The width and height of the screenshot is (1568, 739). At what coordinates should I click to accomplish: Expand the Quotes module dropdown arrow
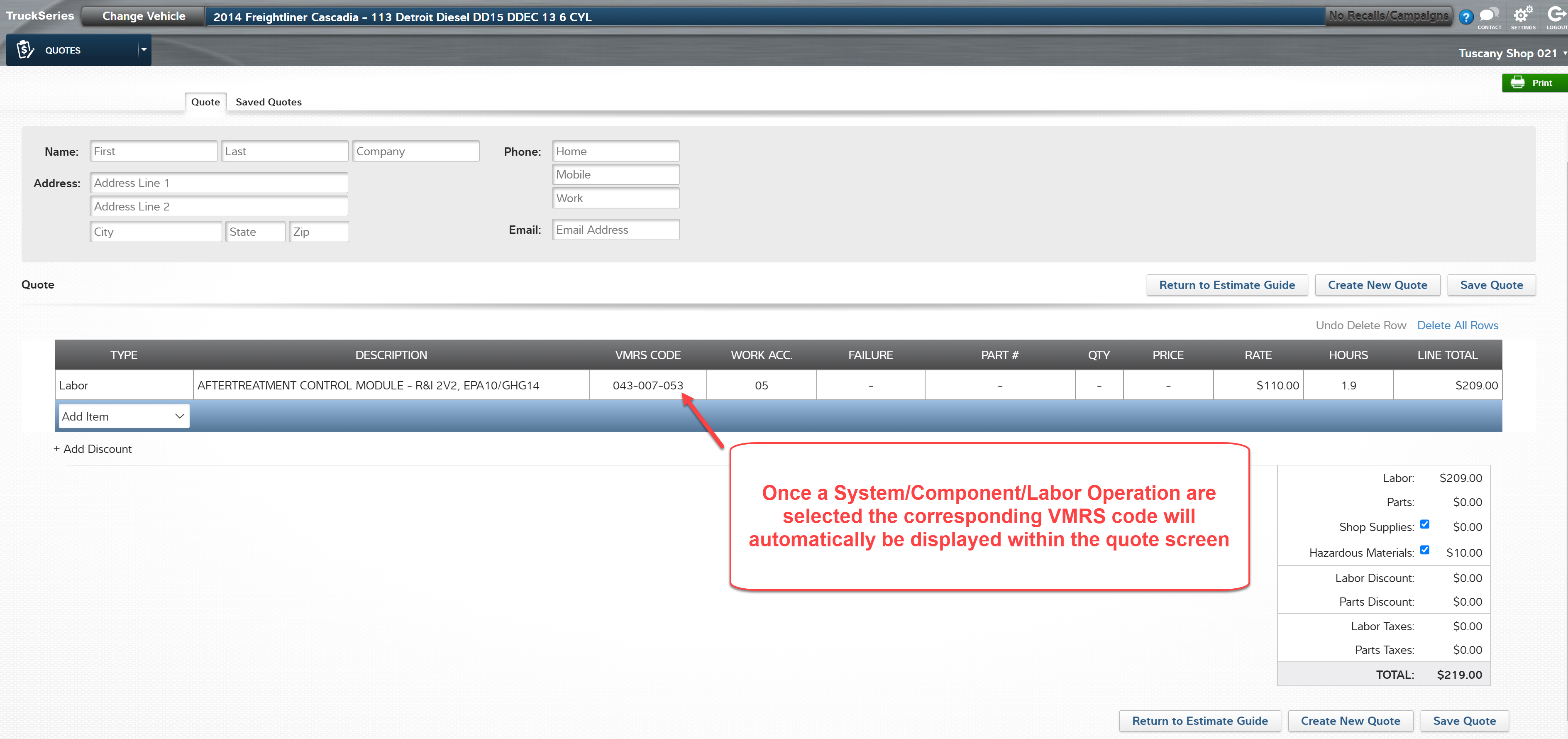(x=144, y=50)
